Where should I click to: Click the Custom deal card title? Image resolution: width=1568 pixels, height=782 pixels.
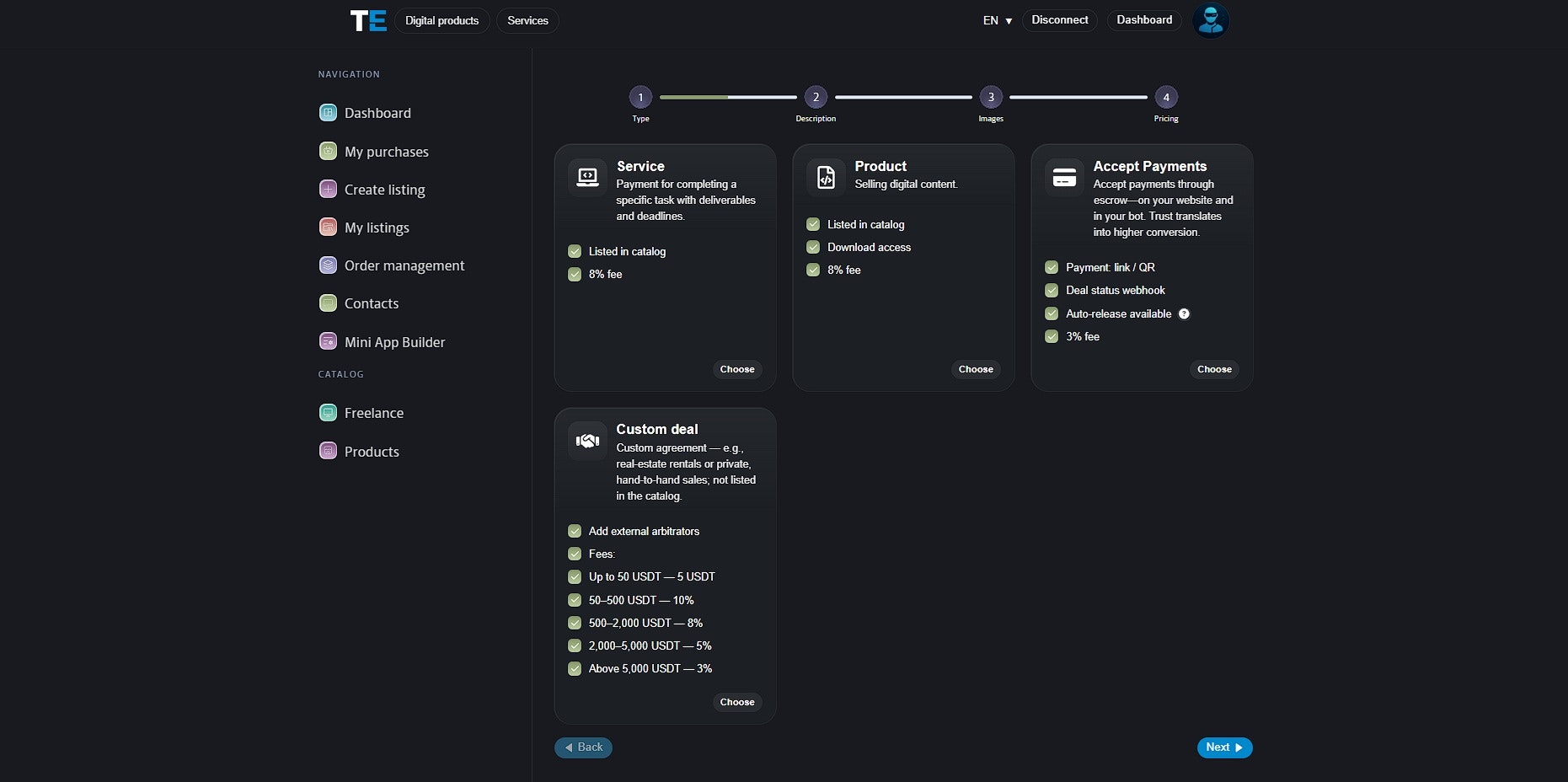coord(656,429)
